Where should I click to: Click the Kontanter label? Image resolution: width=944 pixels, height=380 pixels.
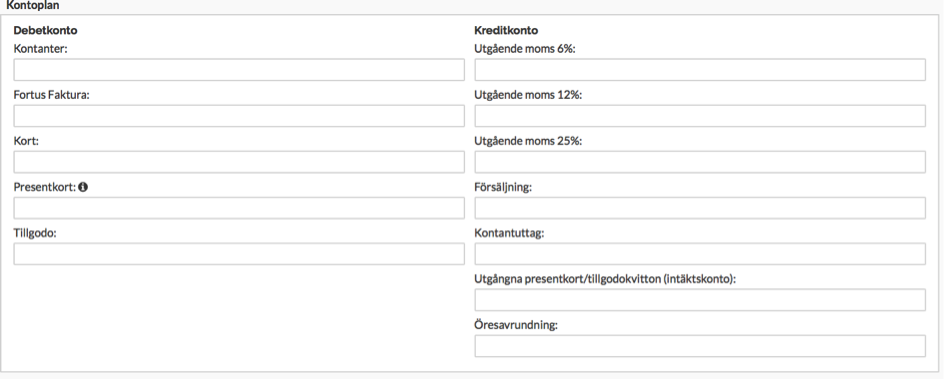(x=41, y=49)
